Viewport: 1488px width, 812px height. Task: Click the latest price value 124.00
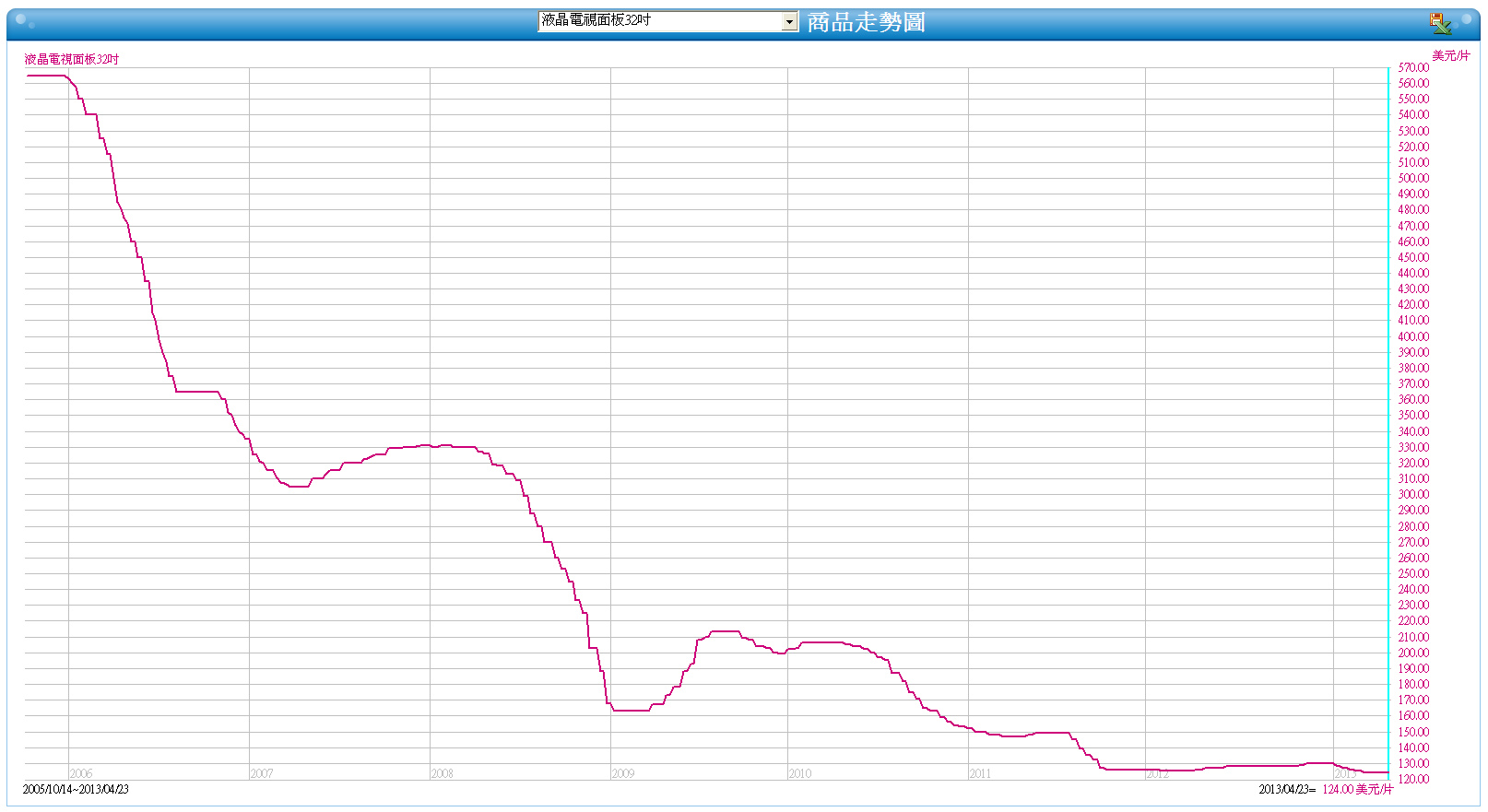point(1338,789)
